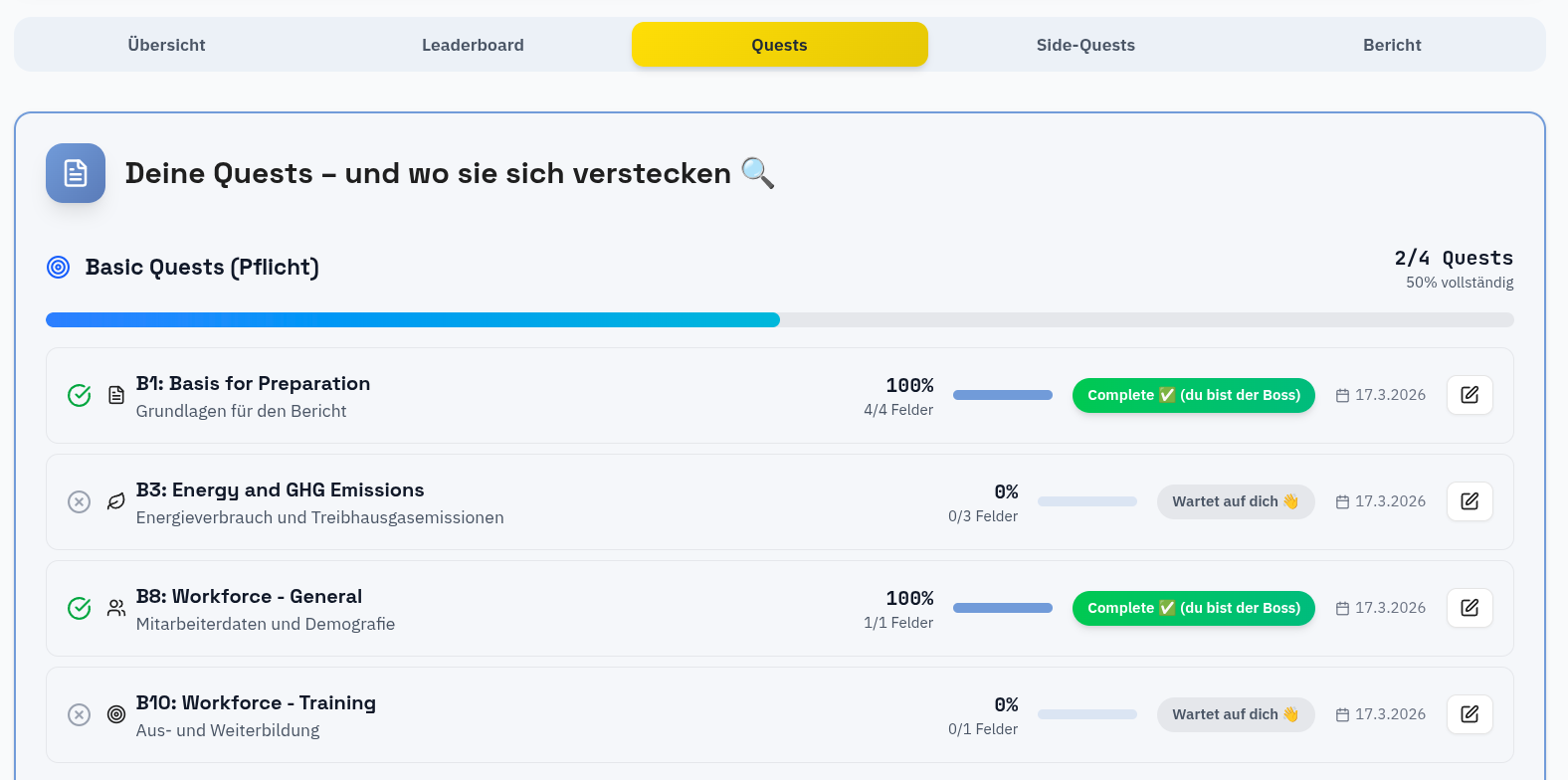Click the people icon next to B8: Workforce - General
Image resolution: width=1568 pixels, height=780 pixels.
click(115, 608)
